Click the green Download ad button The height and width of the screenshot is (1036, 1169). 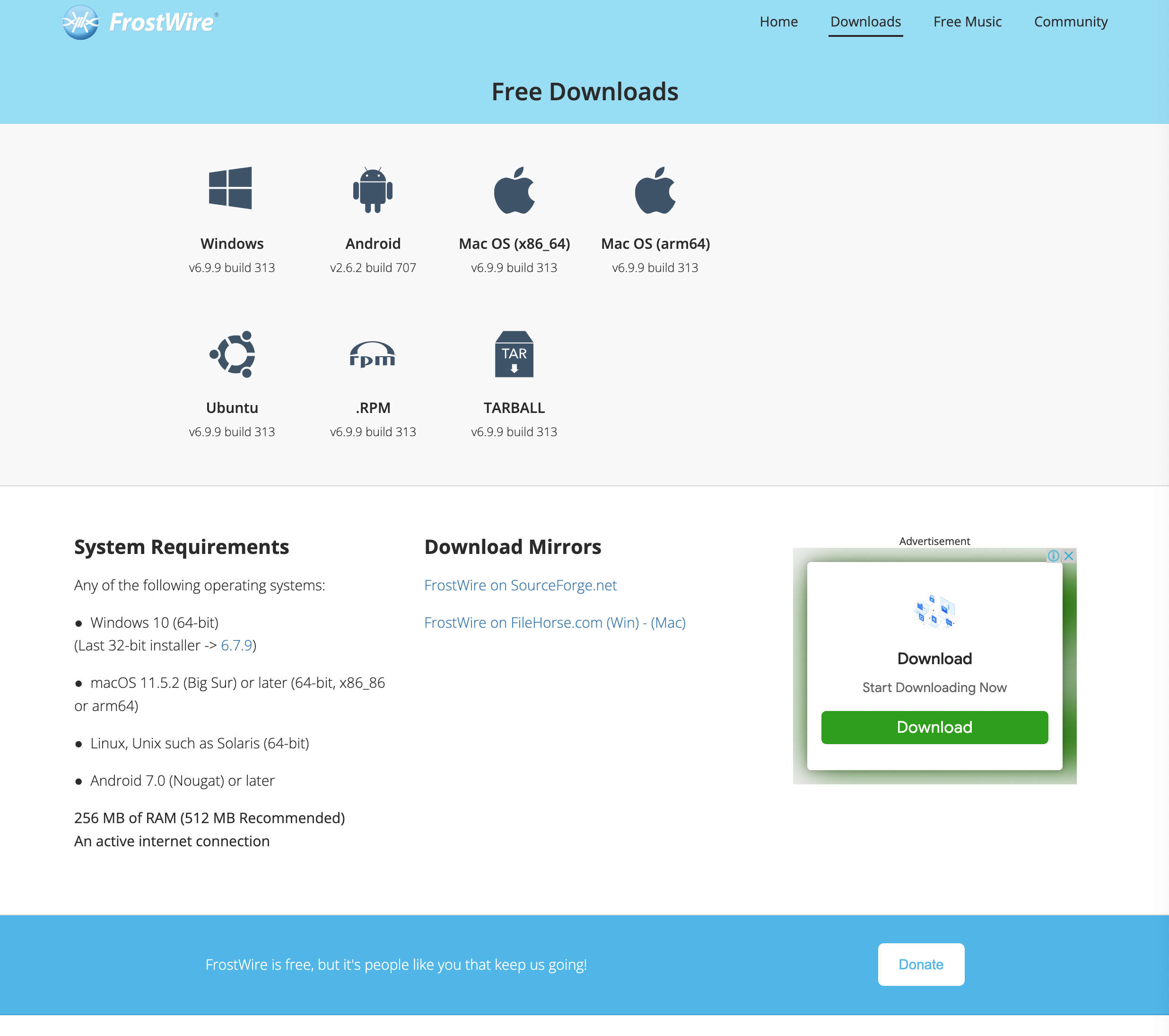pyautogui.click(x=934, y=727)
